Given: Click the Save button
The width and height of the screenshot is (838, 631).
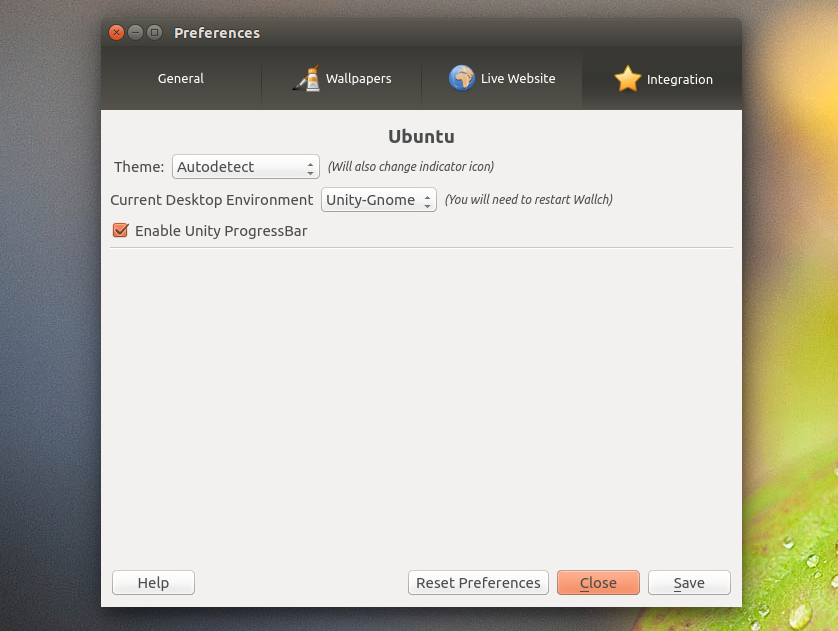Looking at the screenshot, I should tap(689, 582).
